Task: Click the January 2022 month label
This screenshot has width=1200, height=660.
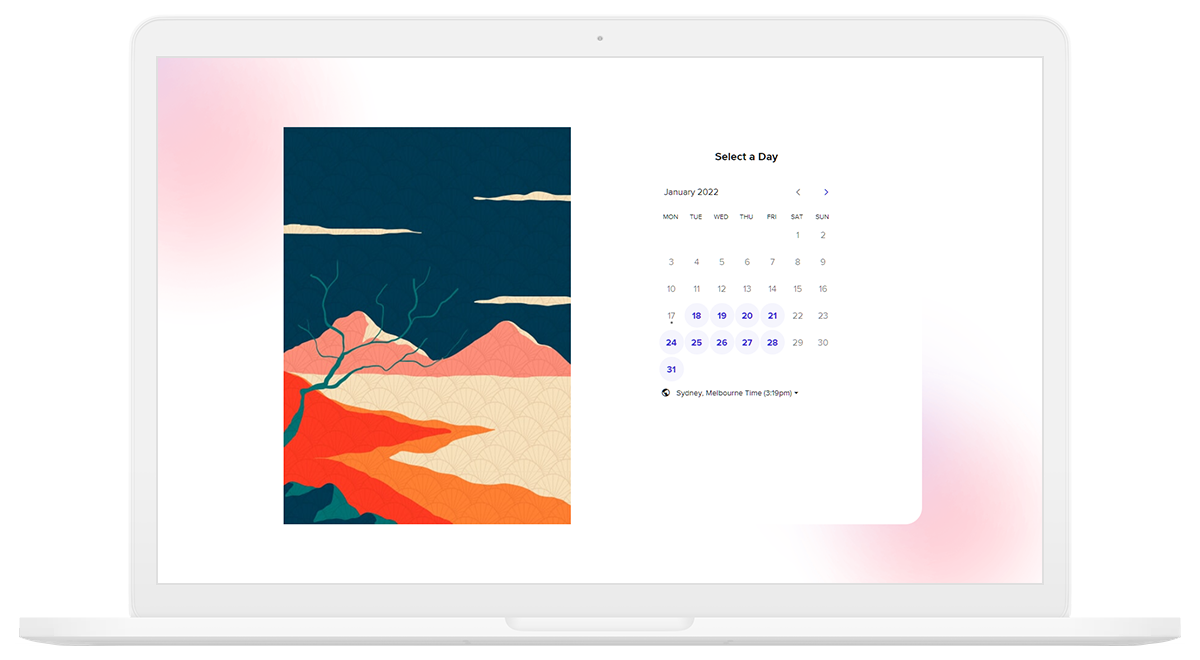Action: tap(691, 192)
